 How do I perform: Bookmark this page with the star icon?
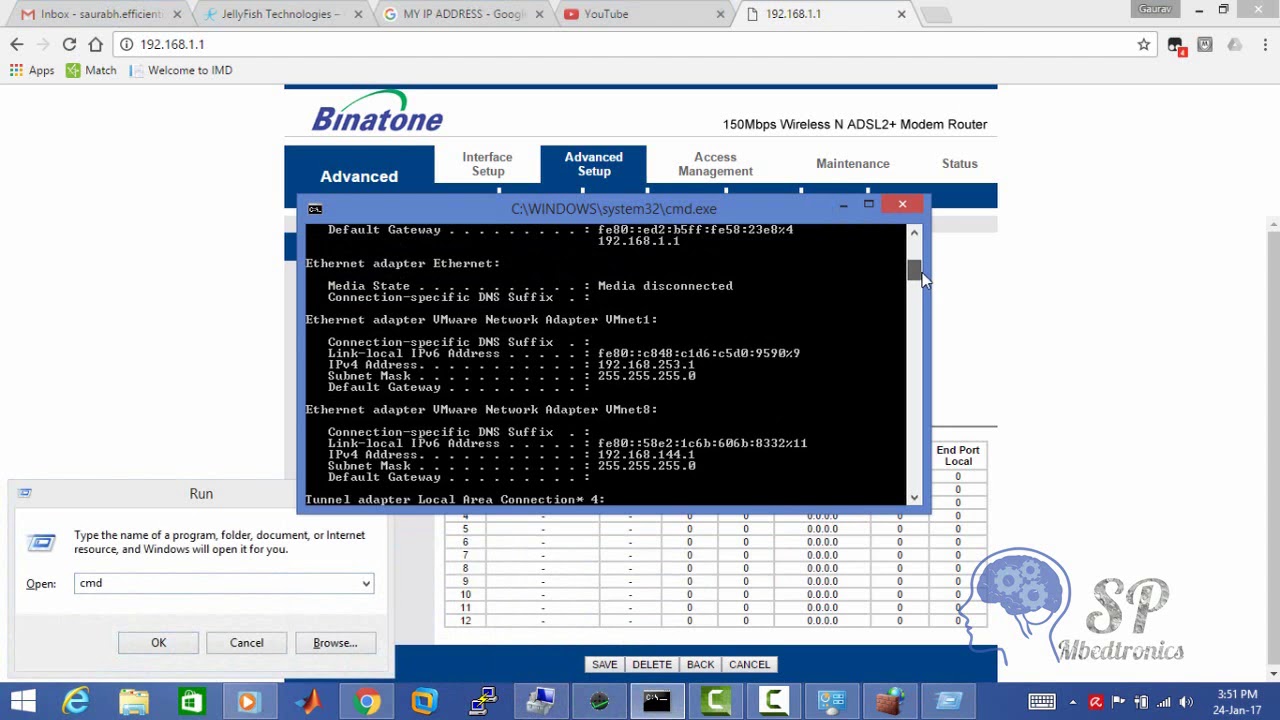tap(1144, 44)
